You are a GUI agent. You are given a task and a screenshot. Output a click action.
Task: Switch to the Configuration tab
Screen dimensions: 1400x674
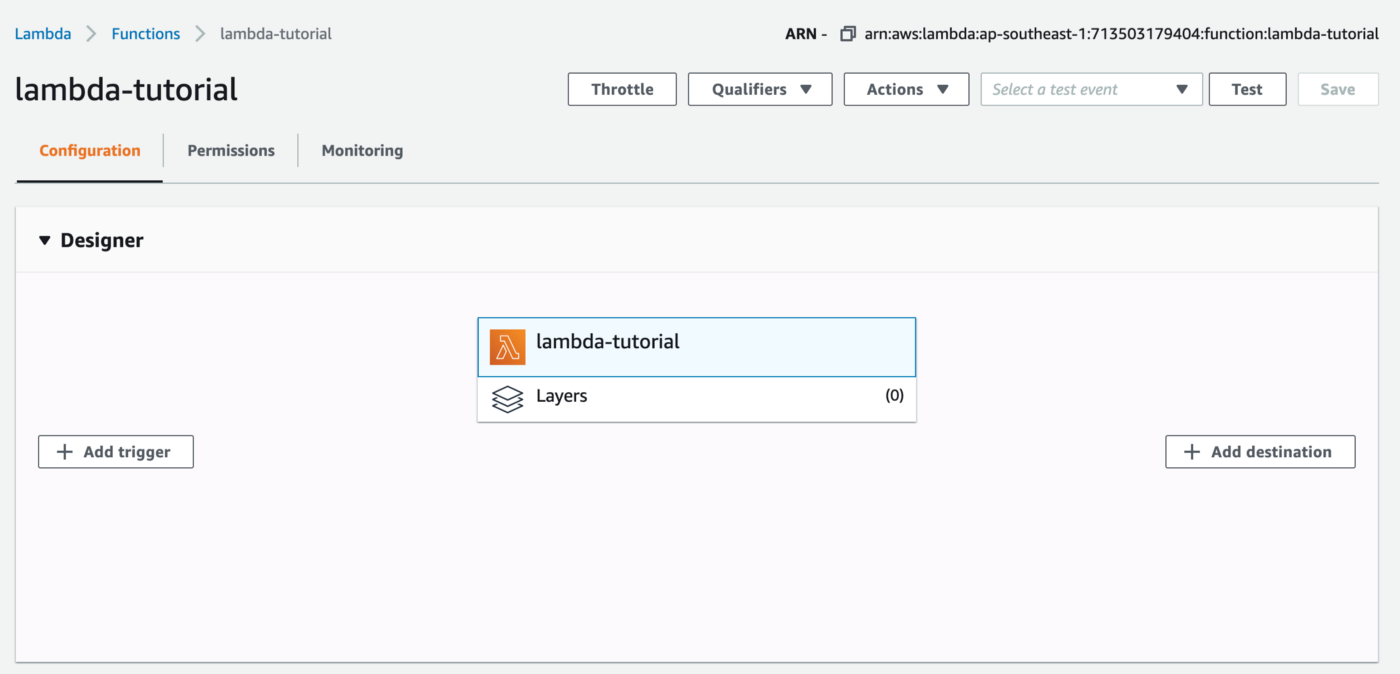pos(90,151)
